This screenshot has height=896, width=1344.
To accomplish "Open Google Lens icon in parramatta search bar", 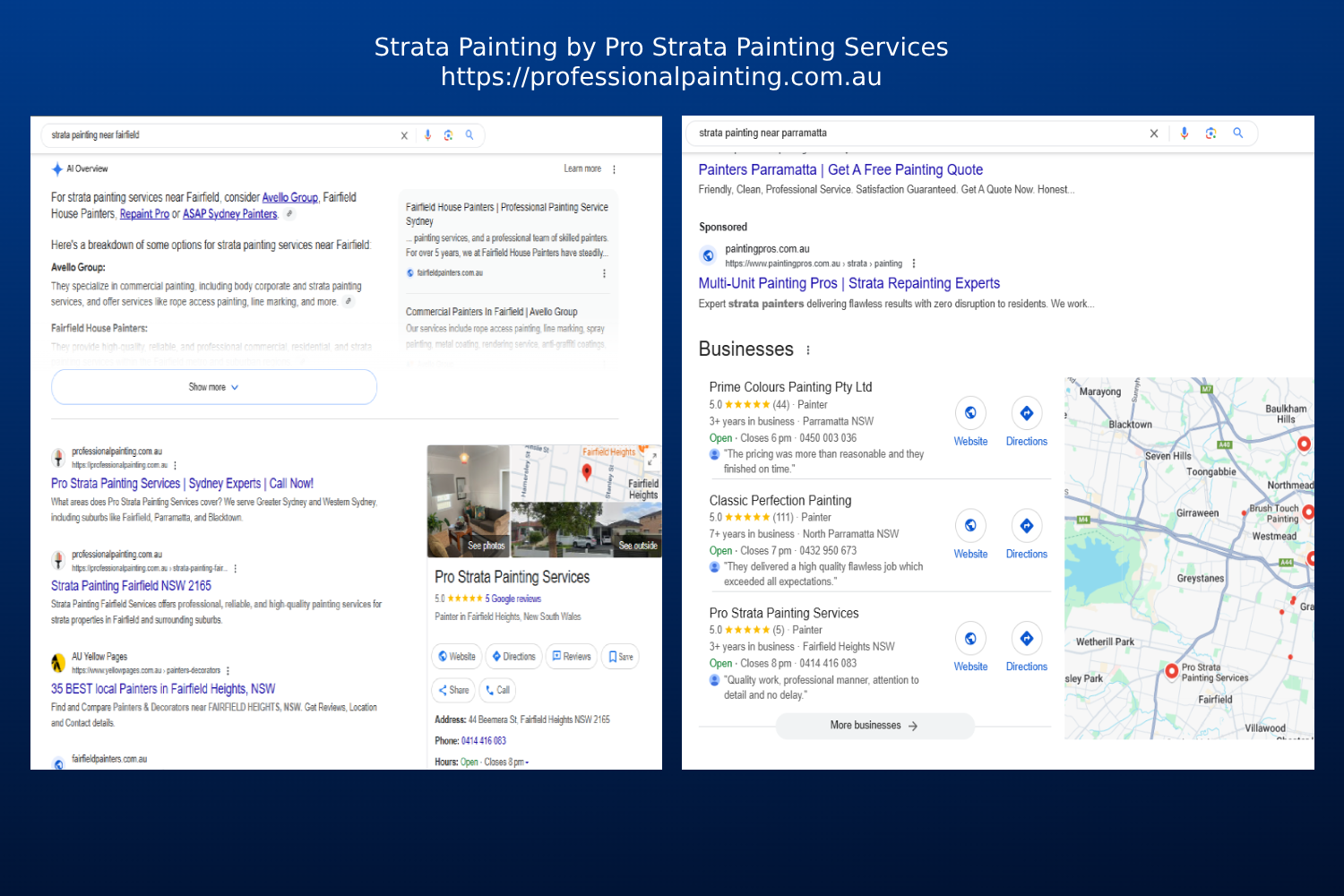I will (1210, 133).
